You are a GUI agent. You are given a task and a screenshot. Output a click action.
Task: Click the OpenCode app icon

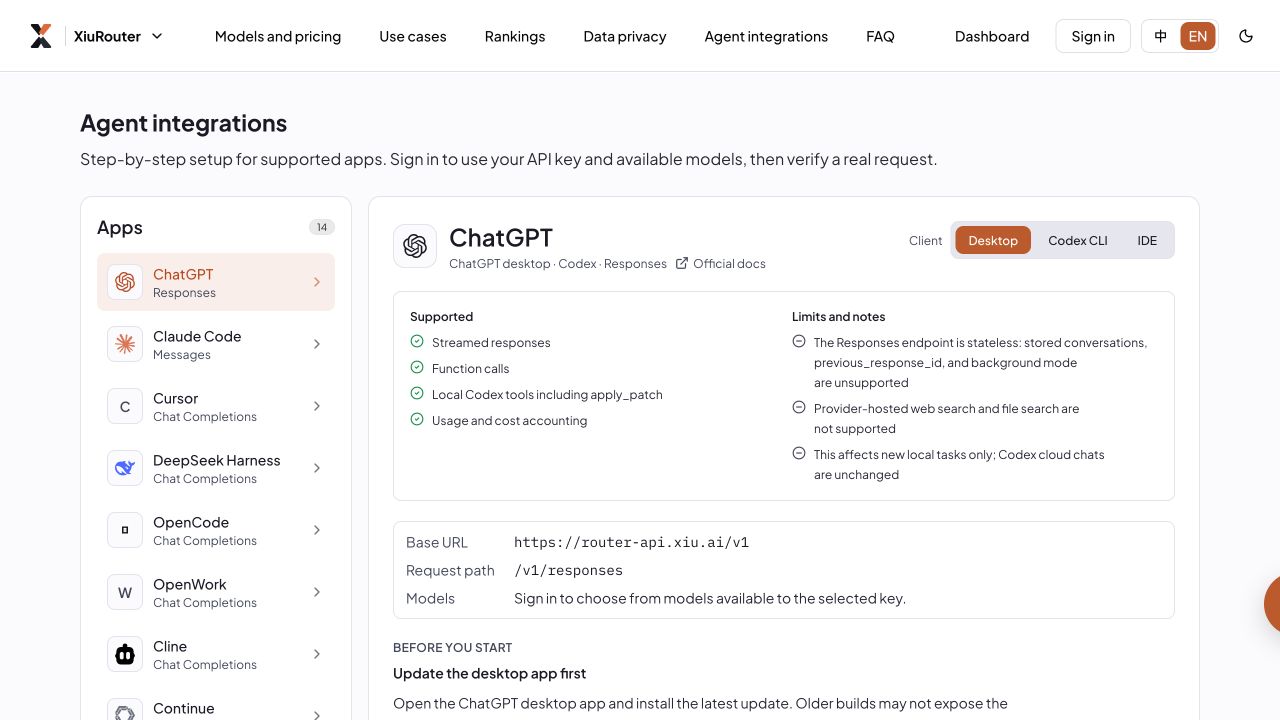125,530
